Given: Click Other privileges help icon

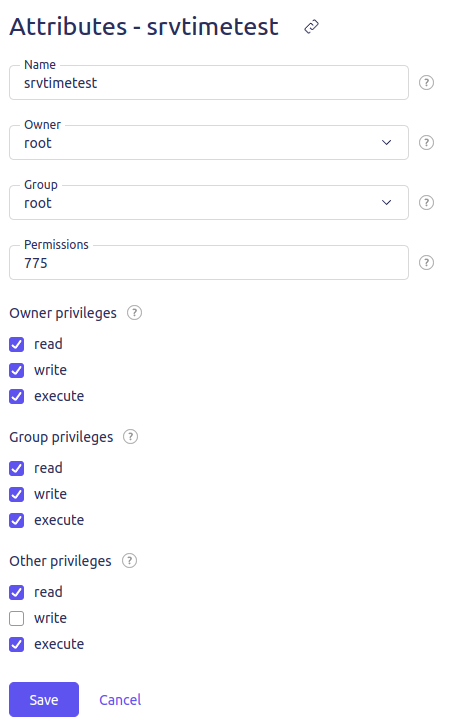Looking at the screenshot, I should tap(129, 561).
